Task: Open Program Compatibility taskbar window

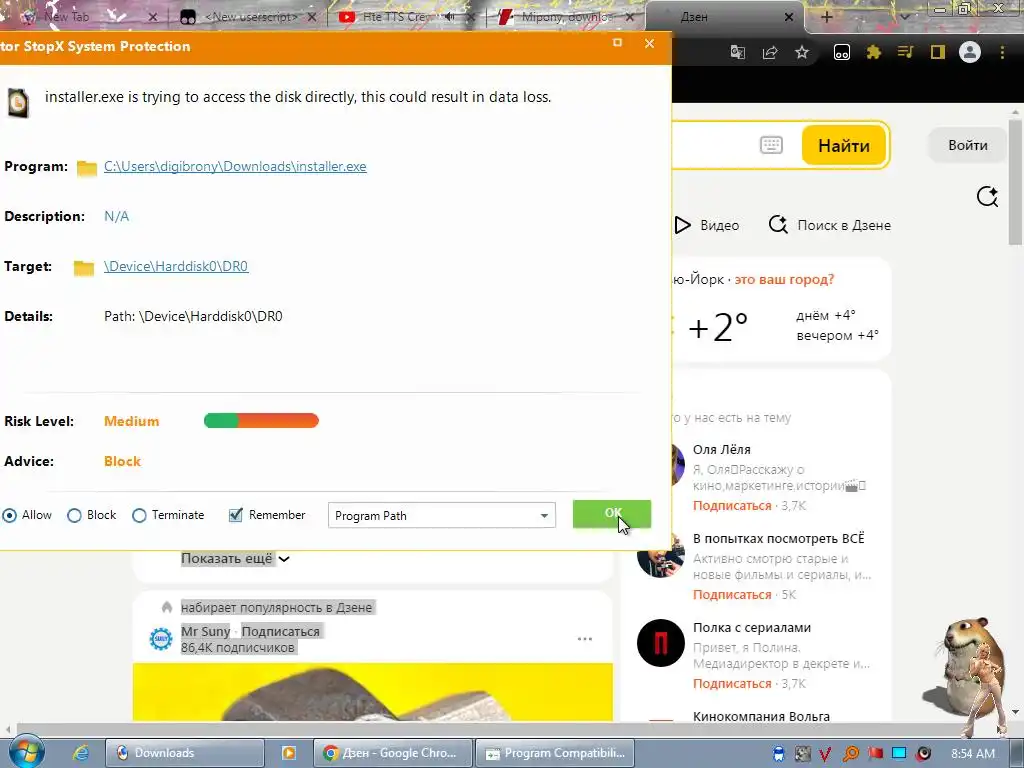Action: [554, 753]
